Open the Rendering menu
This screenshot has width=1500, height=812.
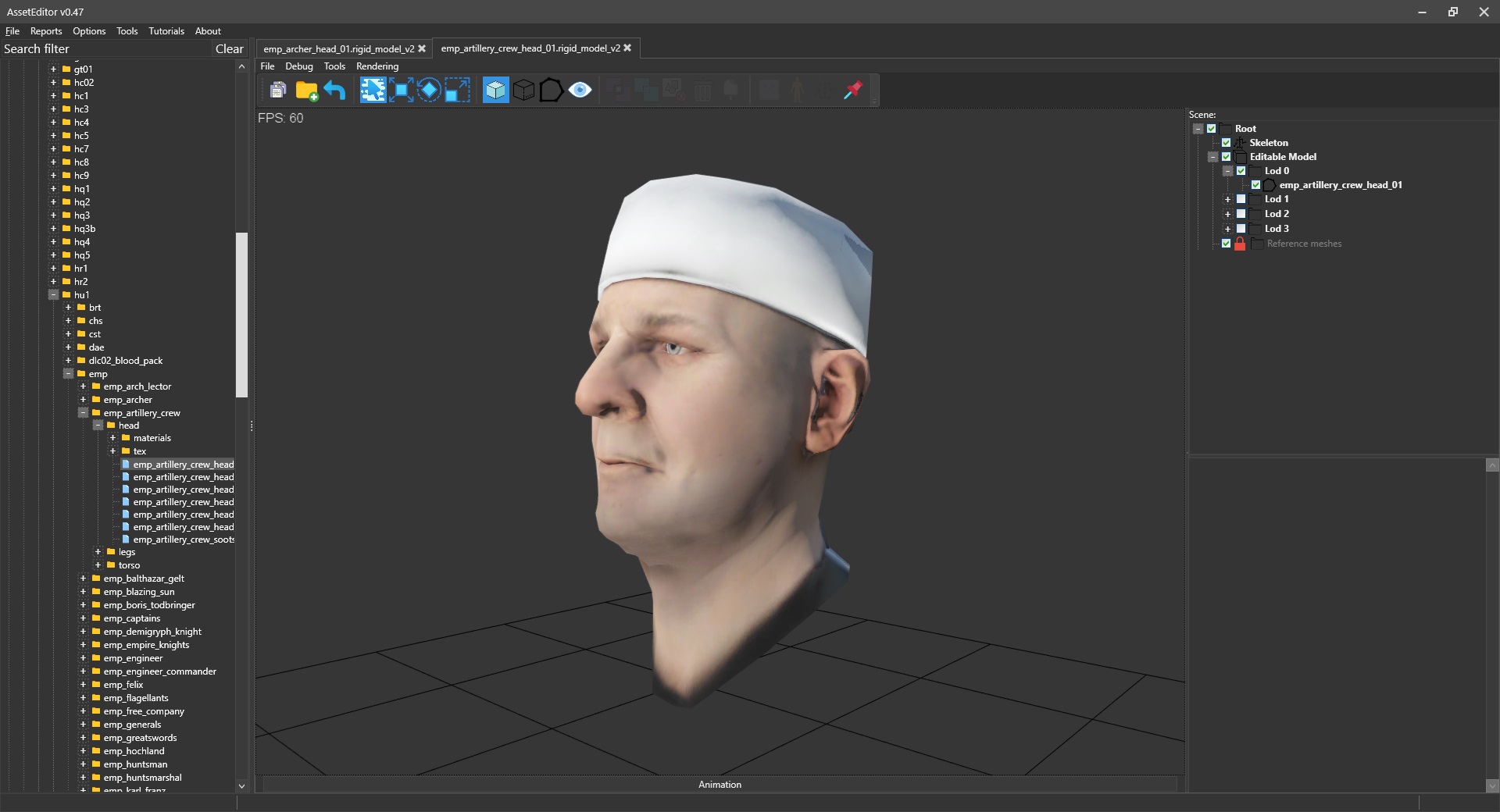coord(377,66)
